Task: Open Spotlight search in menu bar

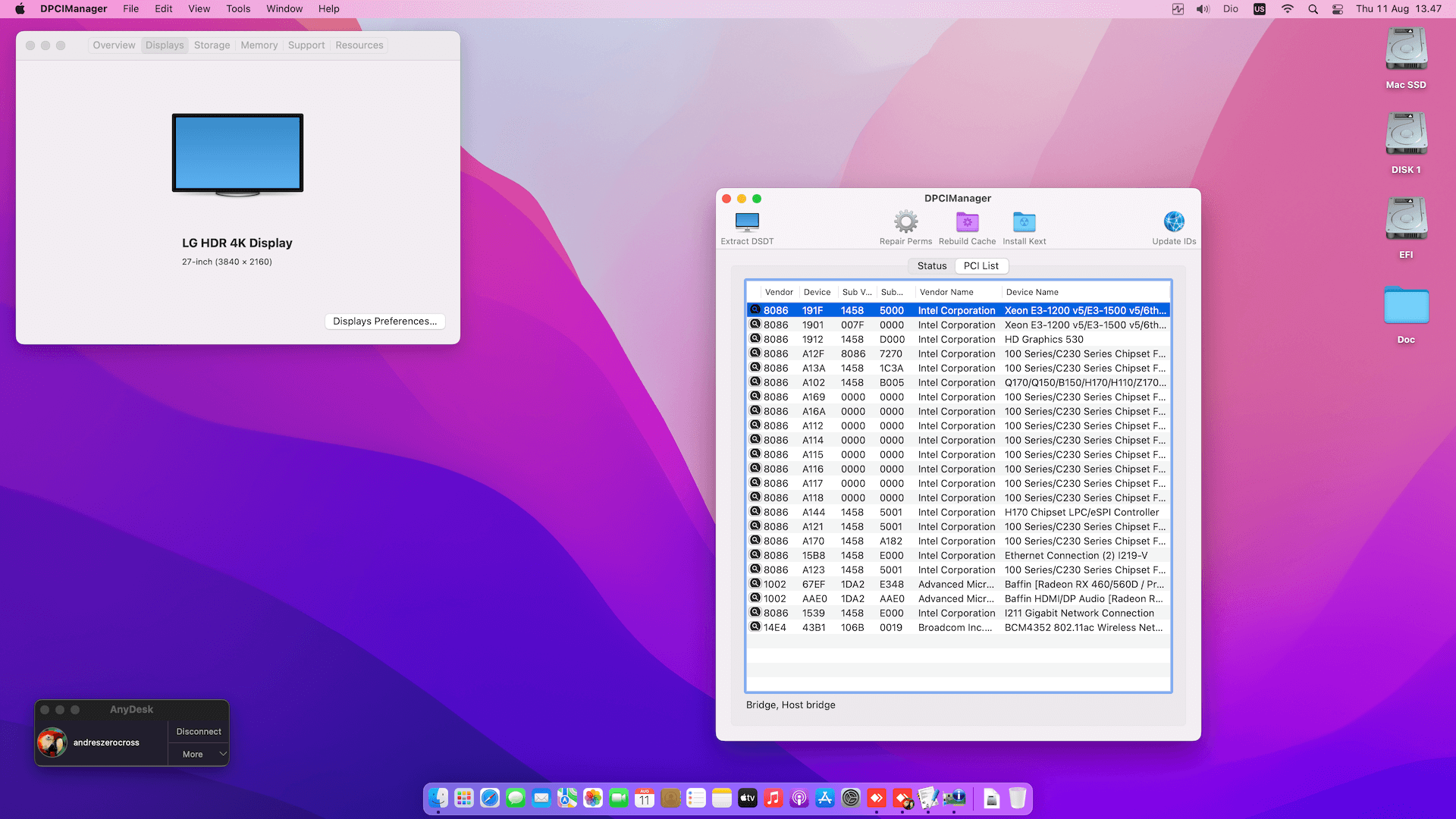Action: [x=1313, y=9]
